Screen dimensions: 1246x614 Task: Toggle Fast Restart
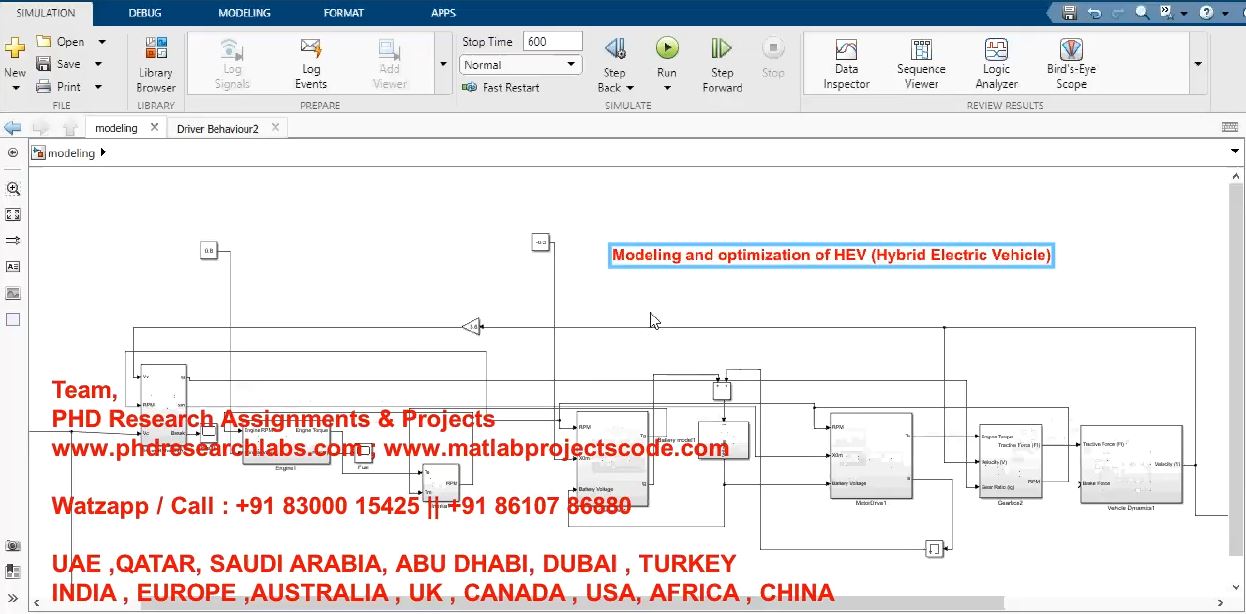click(x=501, y=88)
